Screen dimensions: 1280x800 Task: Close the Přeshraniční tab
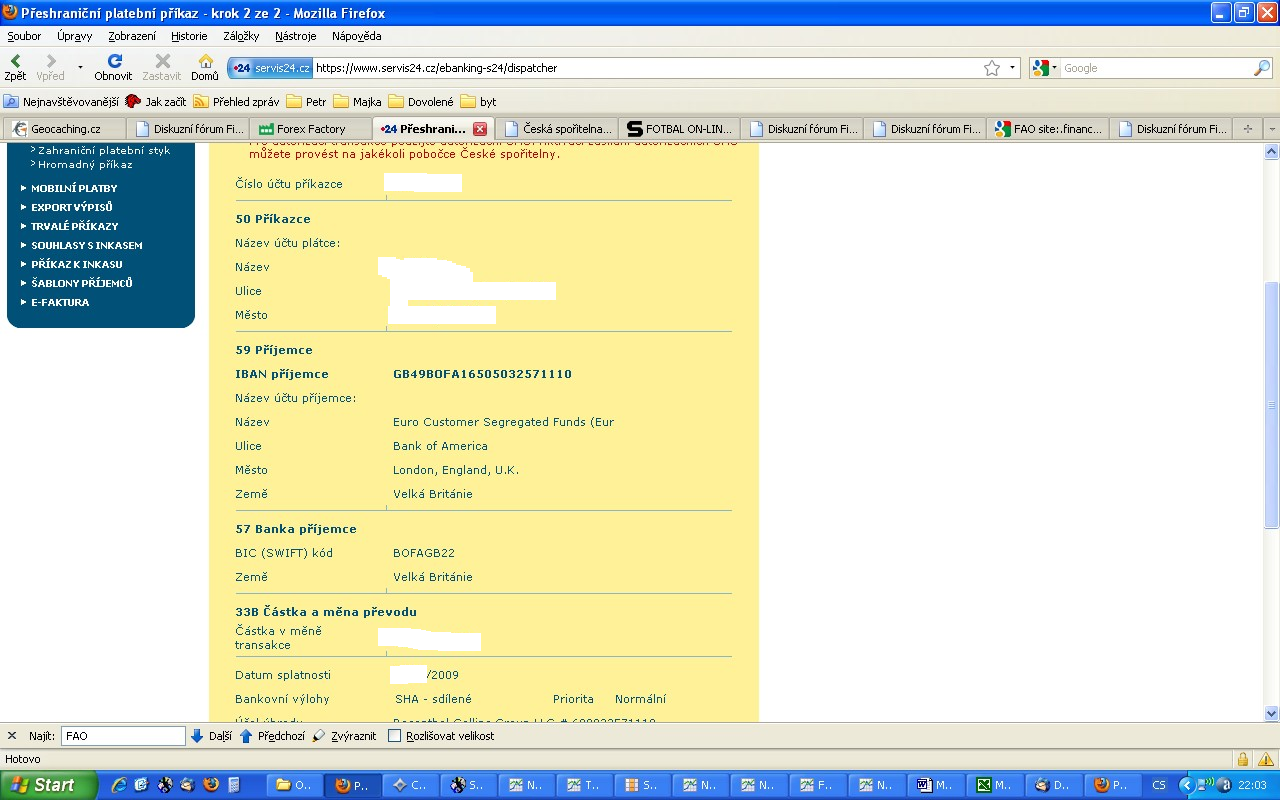pyautogui.click(x=480, y=129)
